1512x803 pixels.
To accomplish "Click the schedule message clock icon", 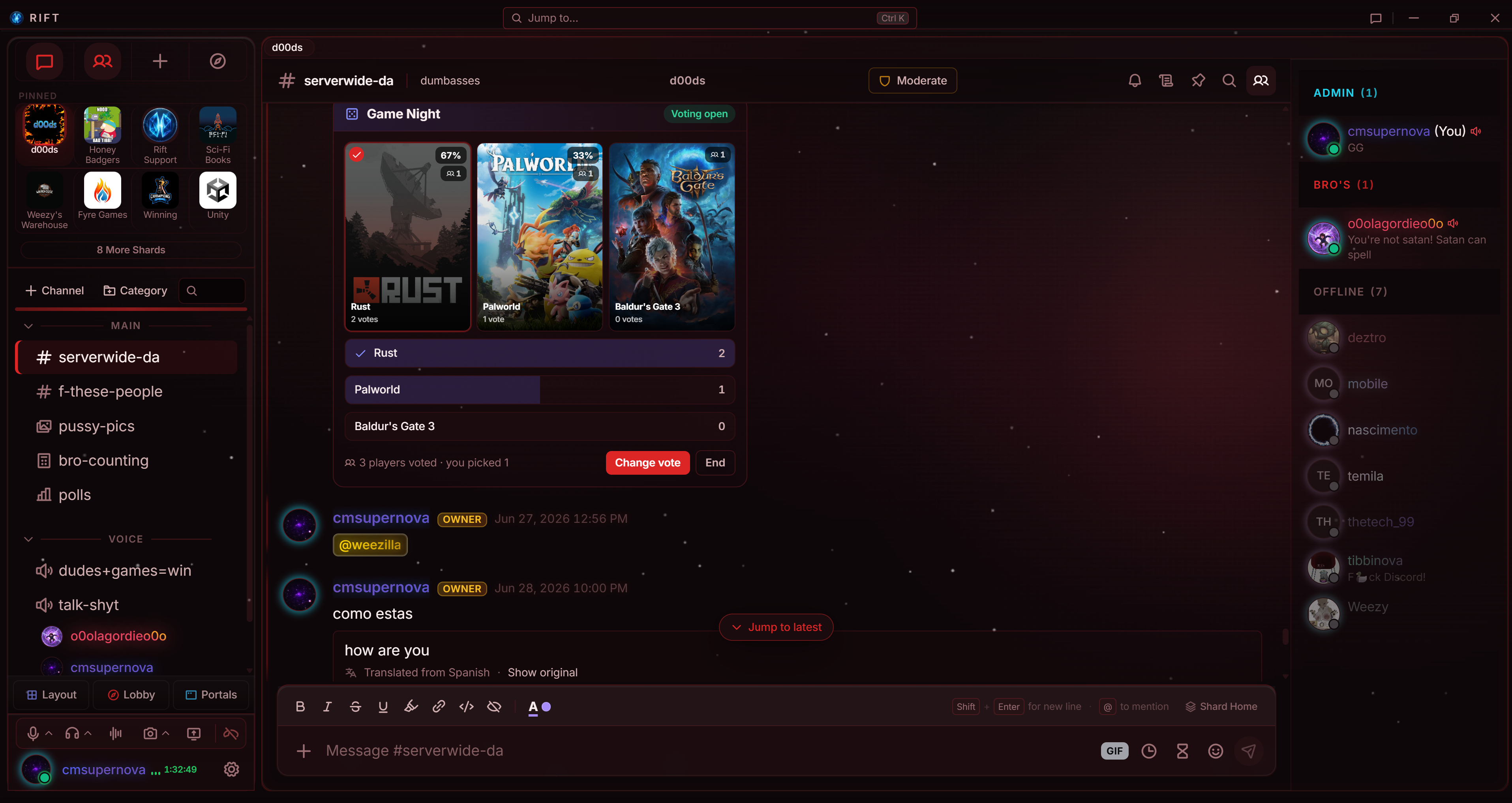I will [x=1149, y=751].
